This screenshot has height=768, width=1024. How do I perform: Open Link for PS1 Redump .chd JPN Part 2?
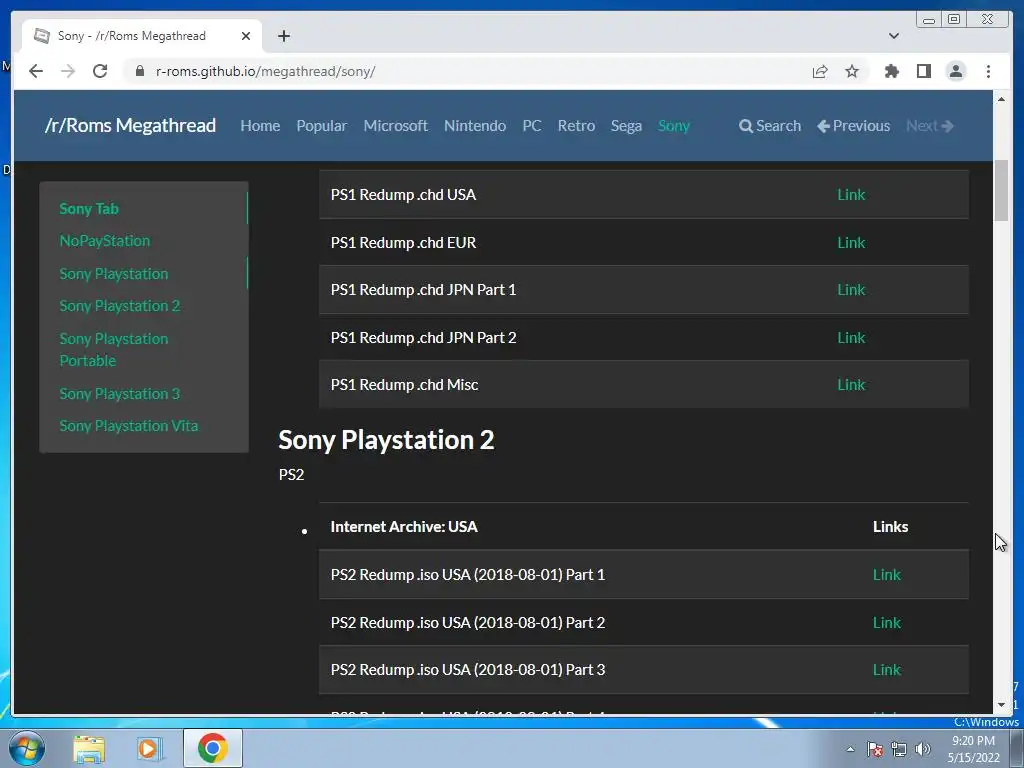tap(851, 338)
